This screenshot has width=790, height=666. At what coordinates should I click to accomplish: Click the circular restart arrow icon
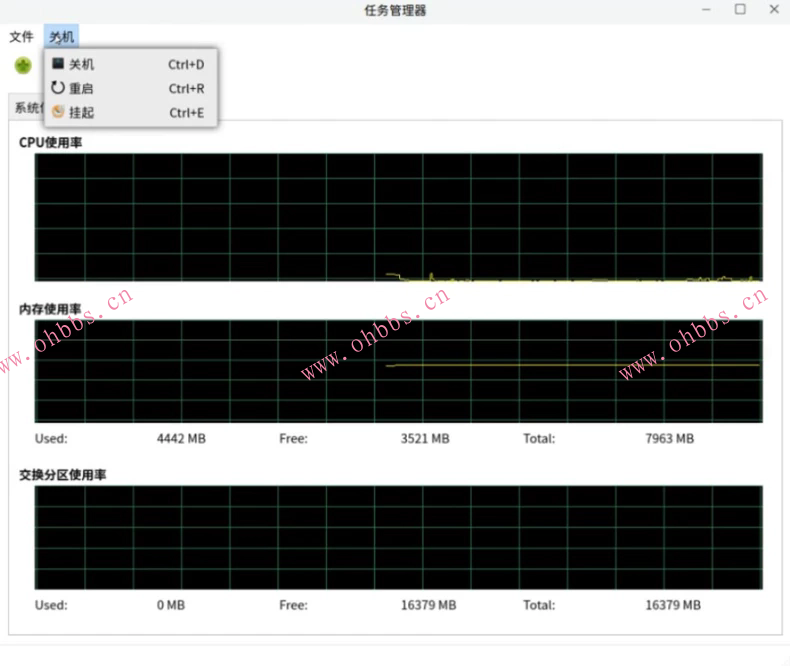(58, 88)
